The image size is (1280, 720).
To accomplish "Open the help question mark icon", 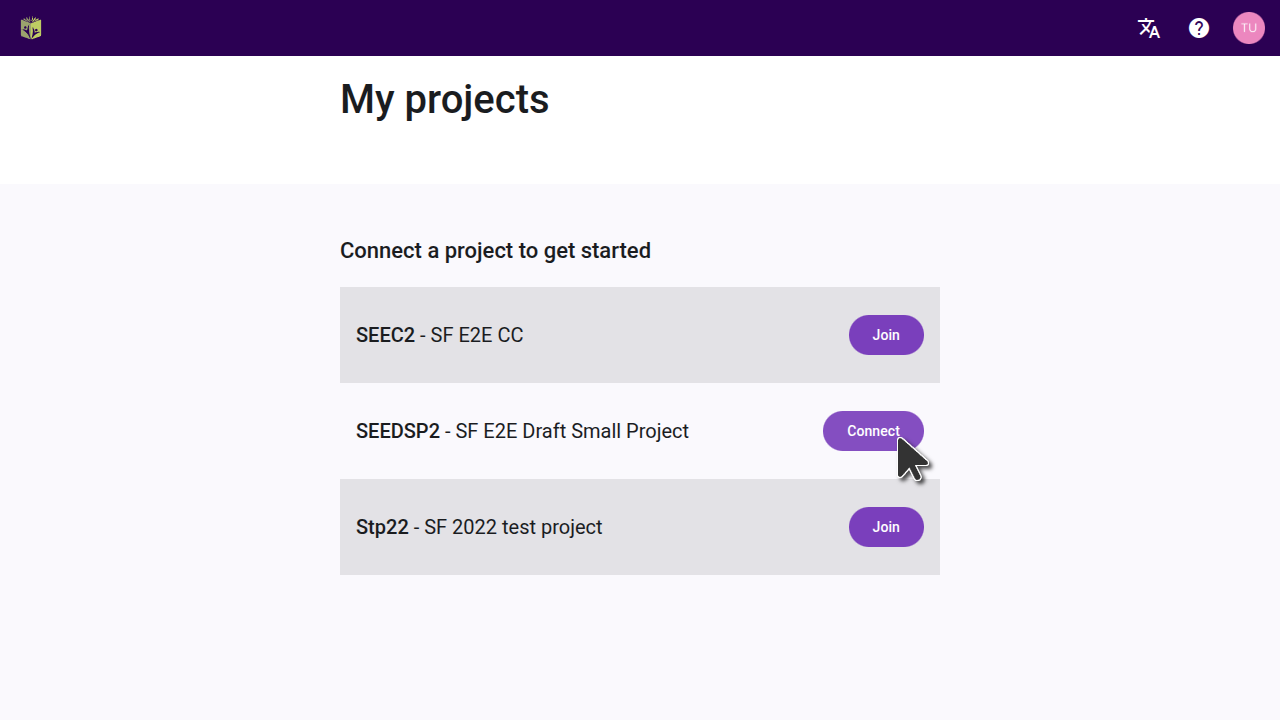I will (x=1199, y=28).
